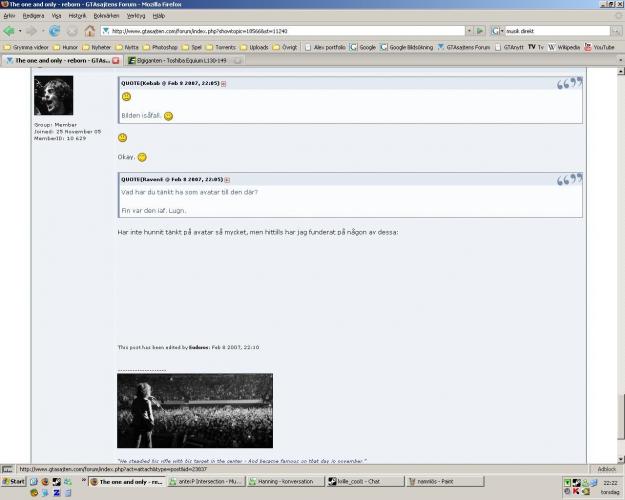Switch to 'The one and only' Firefox taskbar button
This screenshot has height=500, width=625.
[127, 482]
